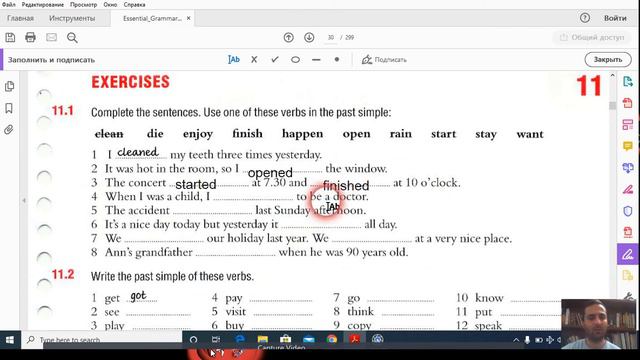Open the active Fill & Sign sidebar tool

628,254
